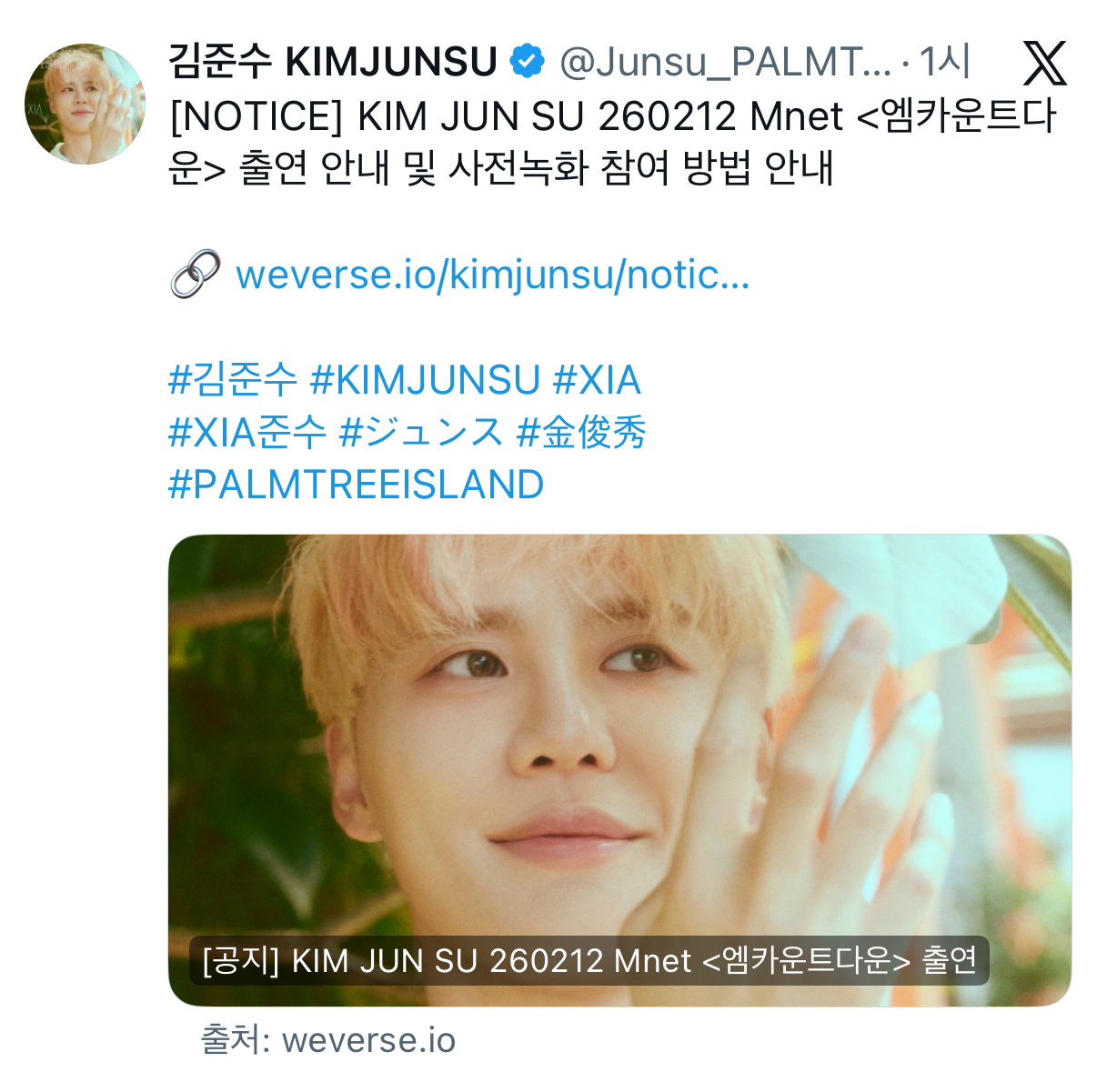Click the 사전녹화 참여 방법 안내 text line
Screen dimensions: 1097x1092
click(x=641, y=168)
